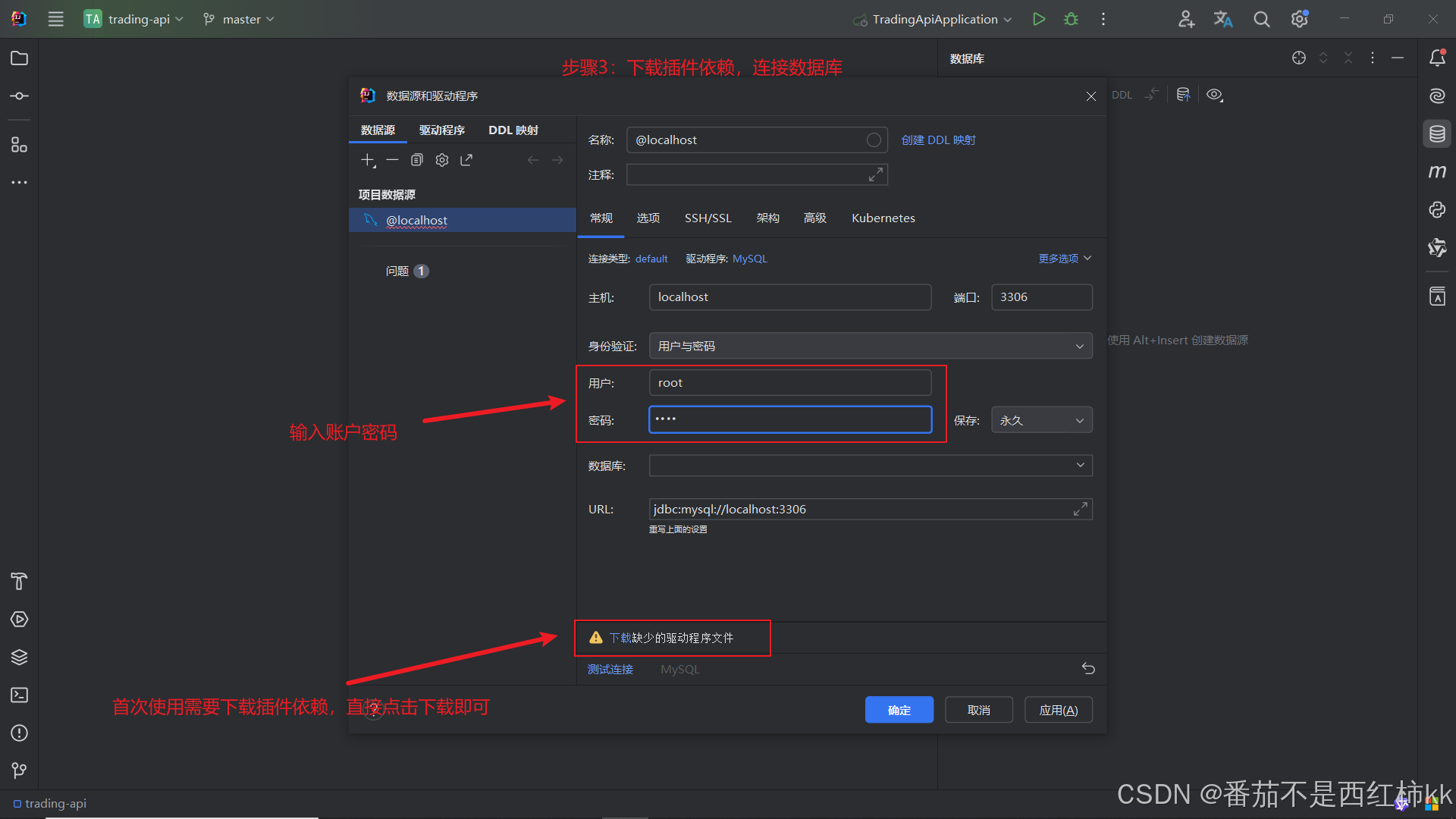Switch to the Drivers tab

[x=441, y=130]
